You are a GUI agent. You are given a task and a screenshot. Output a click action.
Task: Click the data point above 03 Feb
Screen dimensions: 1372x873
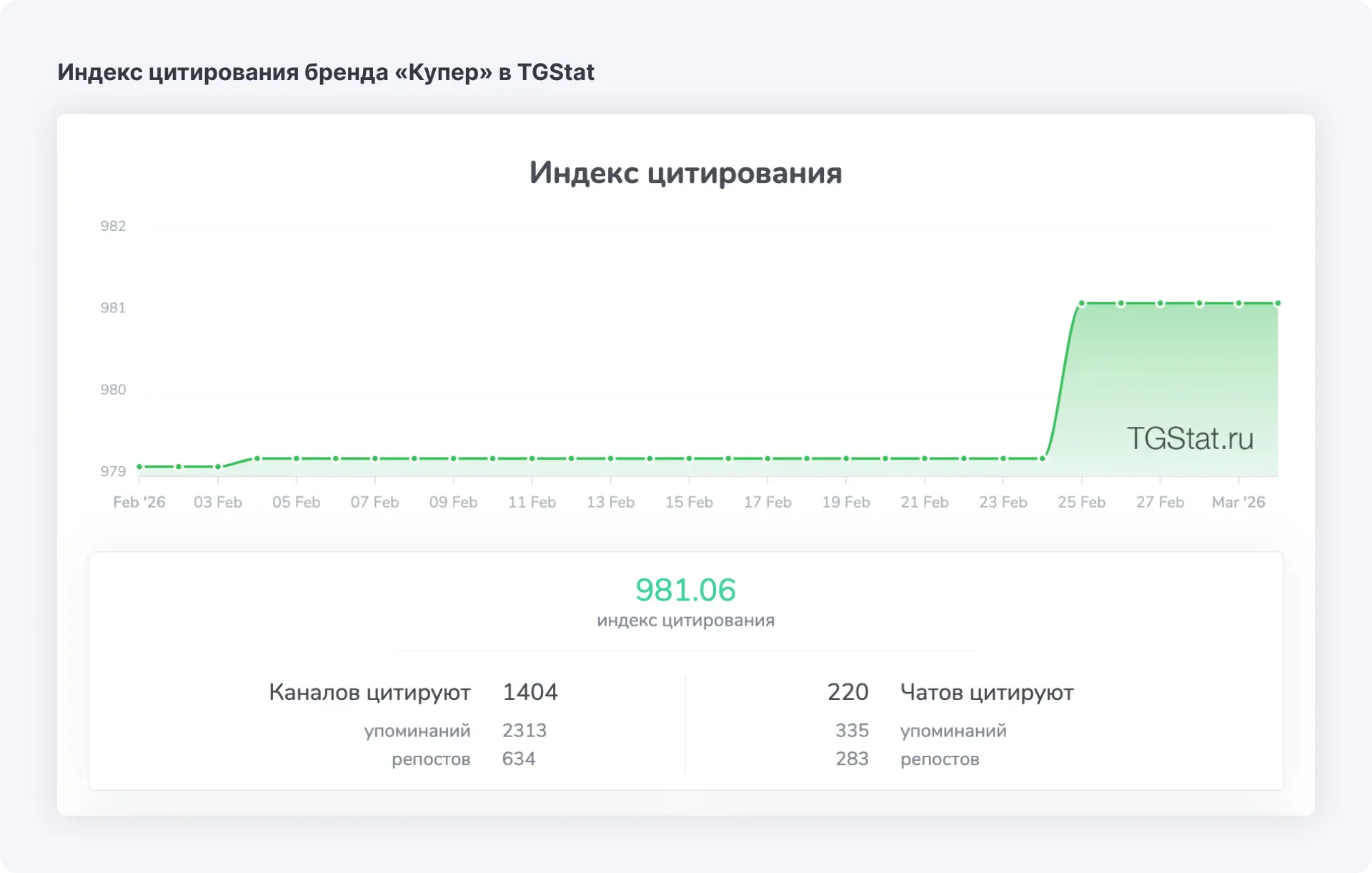point(218,467)
